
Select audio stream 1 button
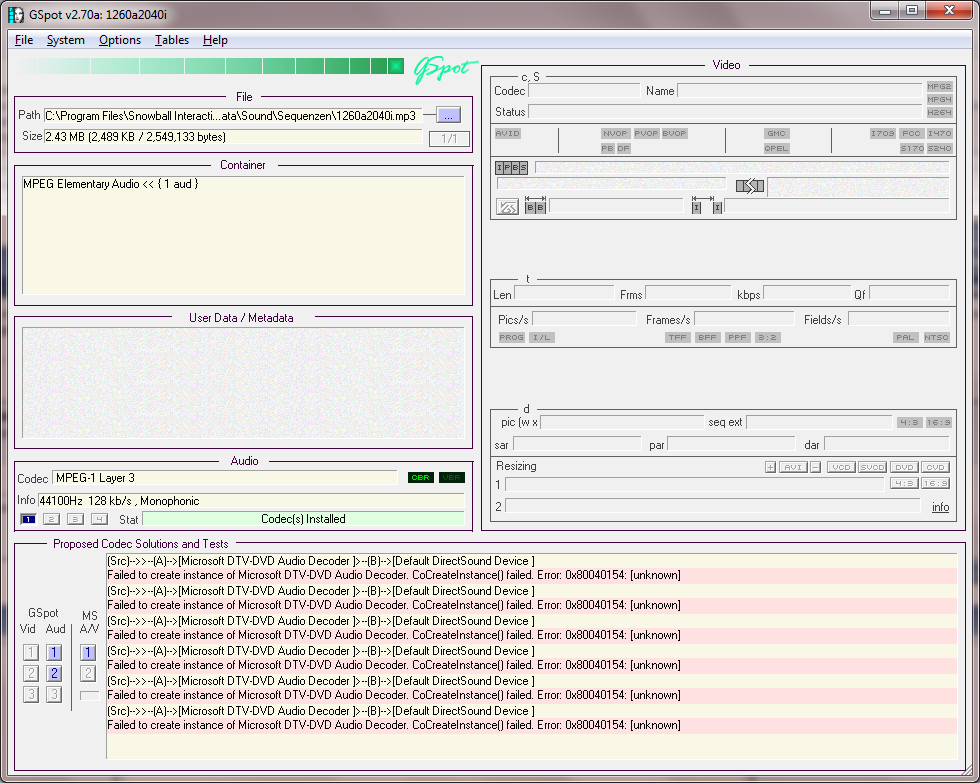28,519
